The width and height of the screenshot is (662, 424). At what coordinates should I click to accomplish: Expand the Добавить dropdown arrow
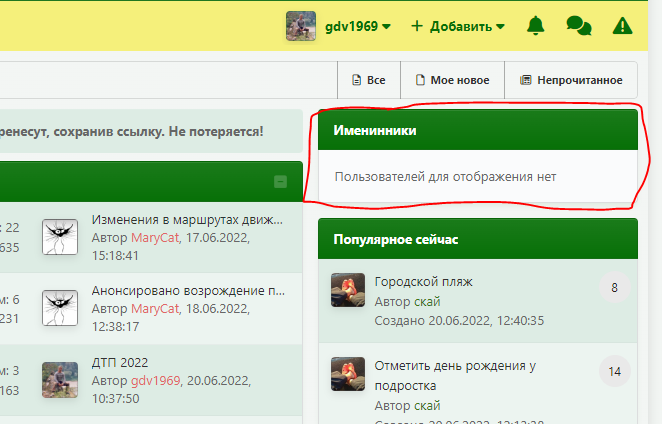click(x=500, y=27)
